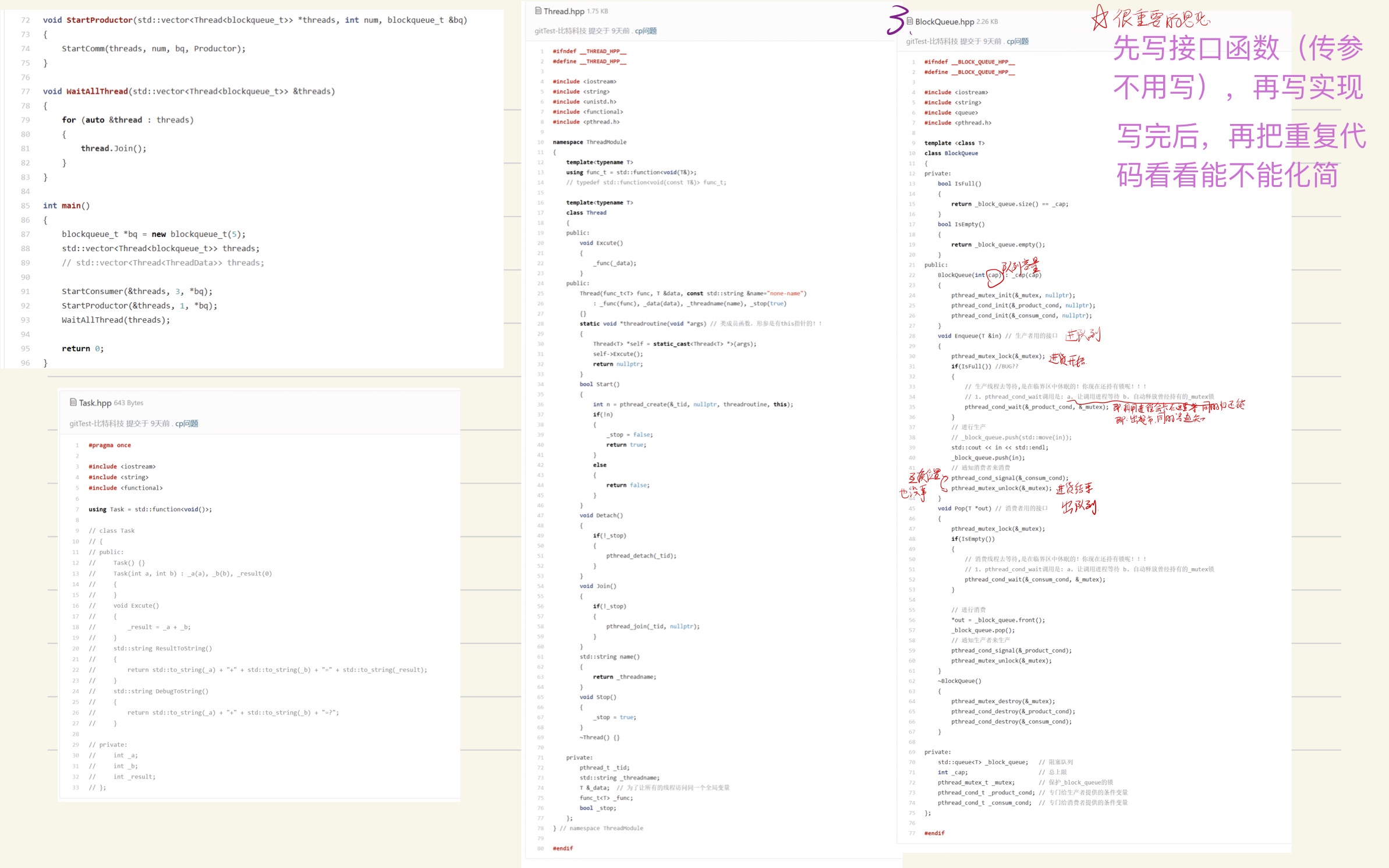Click gitTest-比特科技 author under Thread.hpp
This screenshot has height=868, width=1389.
(560, 31)
